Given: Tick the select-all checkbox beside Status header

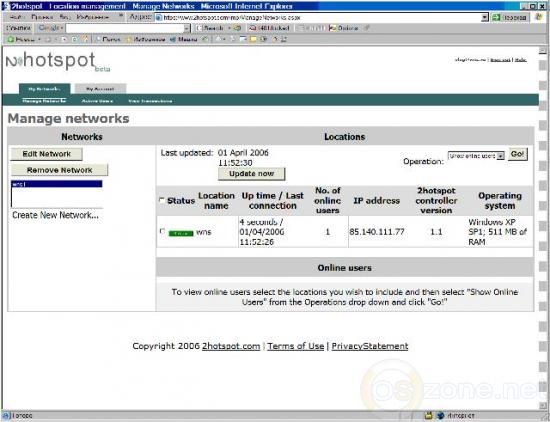Looking at the screenshot, I should click(162, 200).
